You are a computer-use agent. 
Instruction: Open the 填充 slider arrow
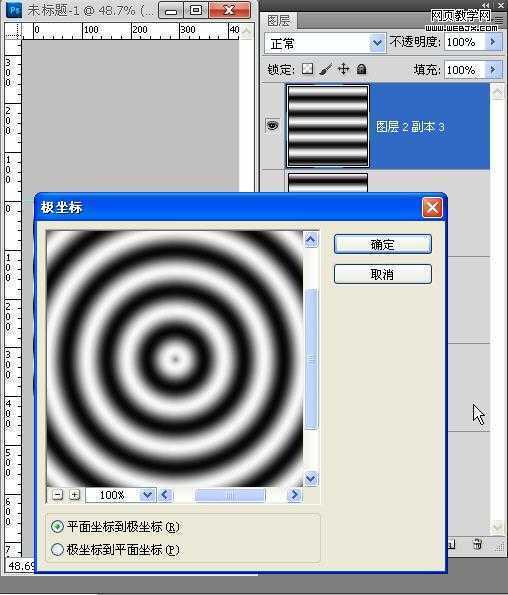coord(493,70)
